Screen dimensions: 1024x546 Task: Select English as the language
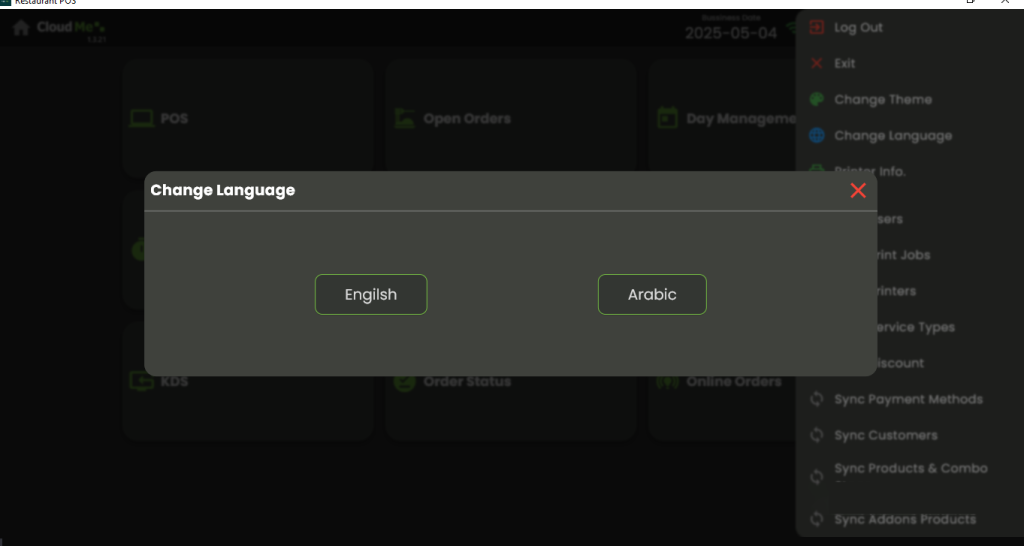(371, 295)
